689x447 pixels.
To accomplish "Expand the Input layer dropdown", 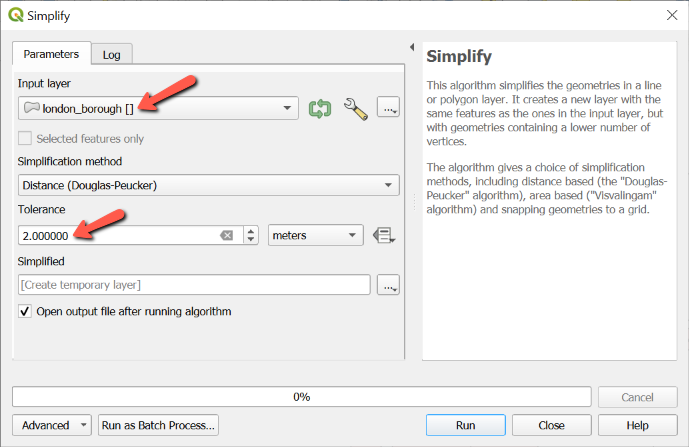I will coord(288,108).
